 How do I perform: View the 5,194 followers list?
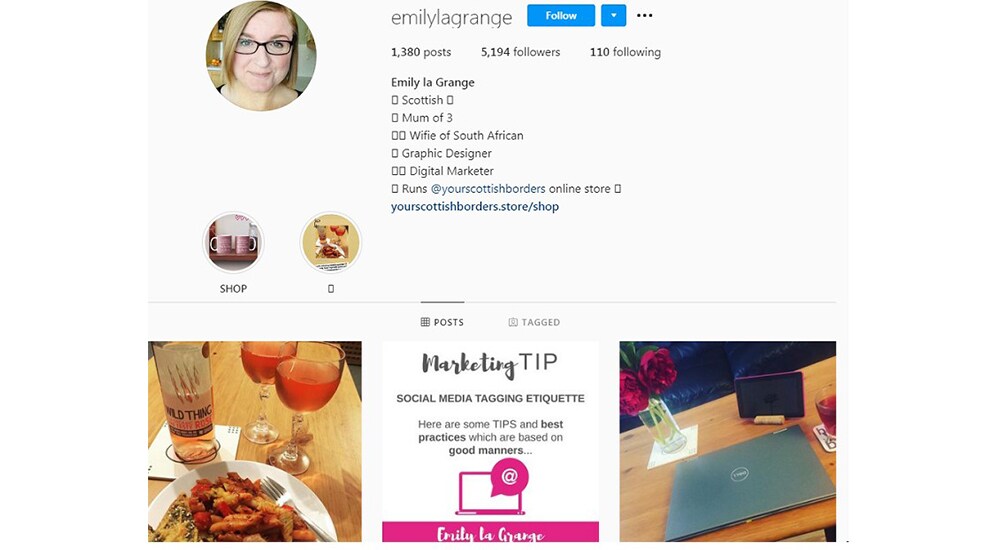pyautogui.click(x=520, y=52)
